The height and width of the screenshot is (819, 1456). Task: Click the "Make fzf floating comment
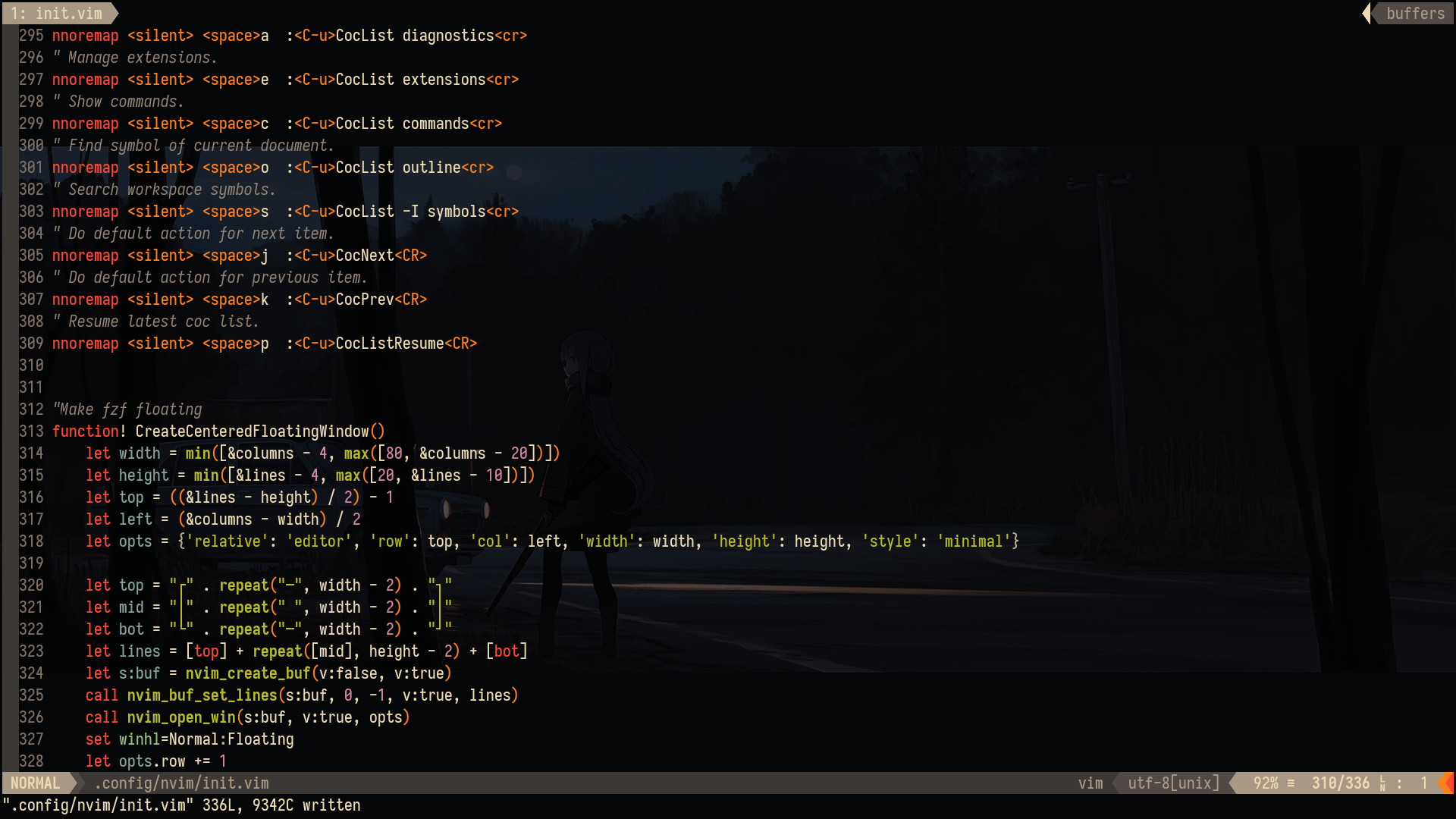(x=127, y=409)
